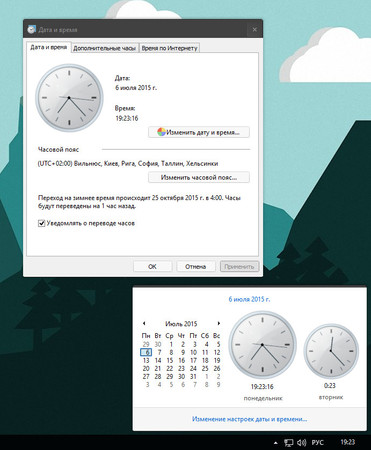Image resolution: width=371 pixels, height=450 pixels.
Task: Click the Пн weekday header in calendar
Action: pyautogui.click(x=146, y=336)
